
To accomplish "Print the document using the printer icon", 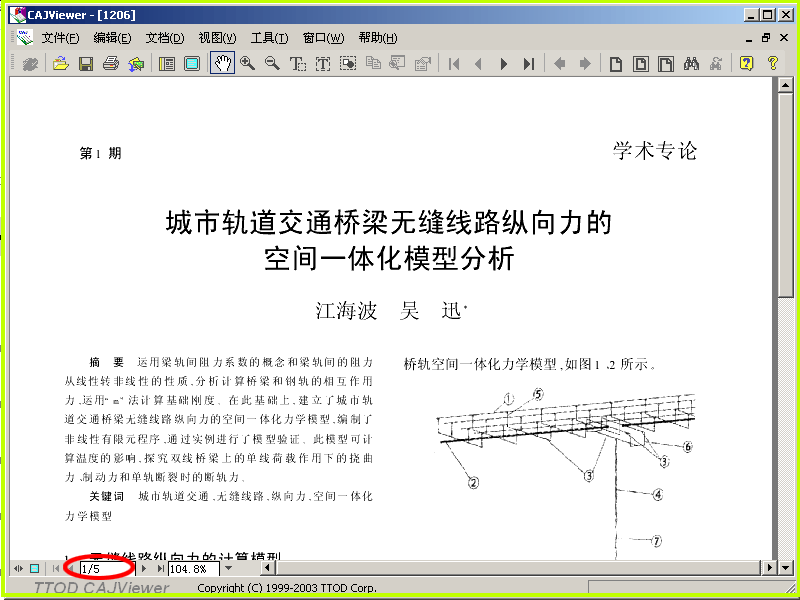I will [111, 64].
